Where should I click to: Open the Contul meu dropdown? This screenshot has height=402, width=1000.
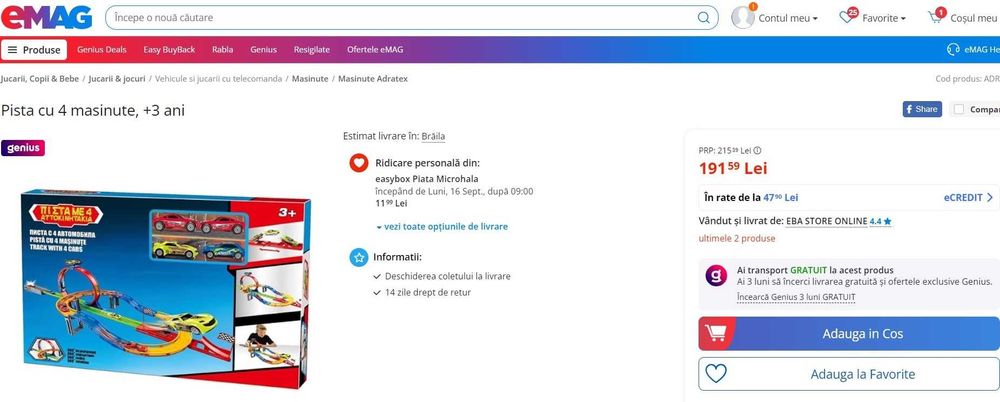[x=788, y=19]
